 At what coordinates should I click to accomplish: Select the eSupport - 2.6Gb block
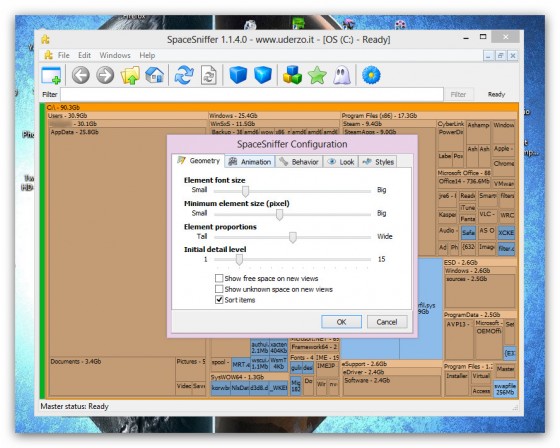point(391,364)
